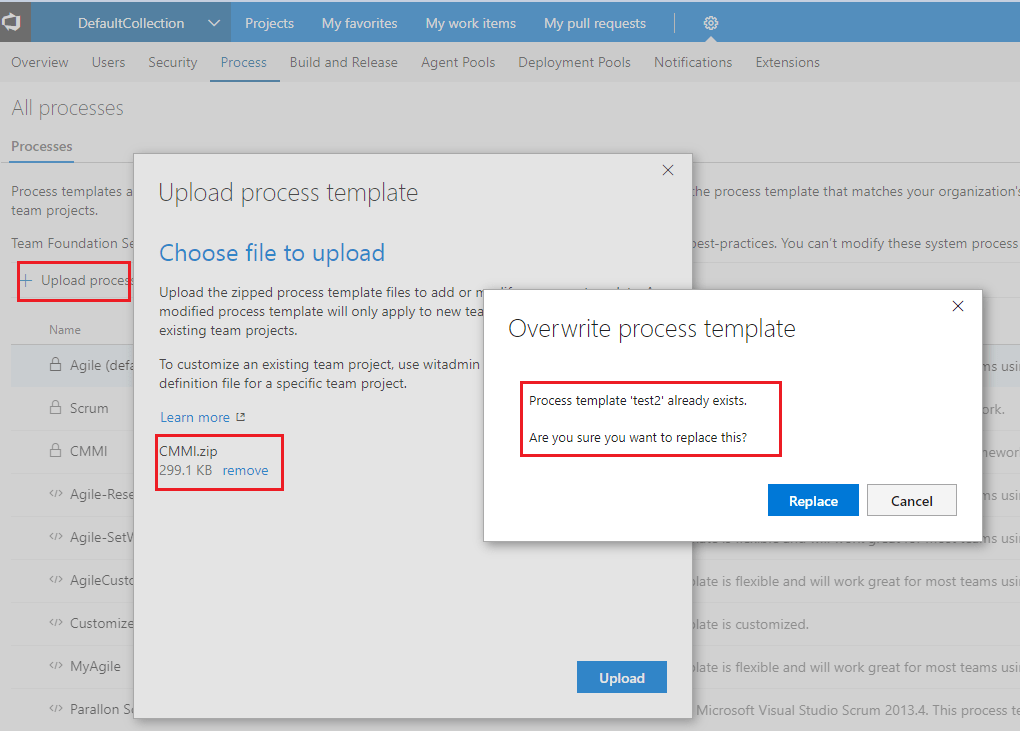This screenshot has width=1020, height=731.
Task: Click the Team Foundation Server logo icon
Action: pos(12,21)
